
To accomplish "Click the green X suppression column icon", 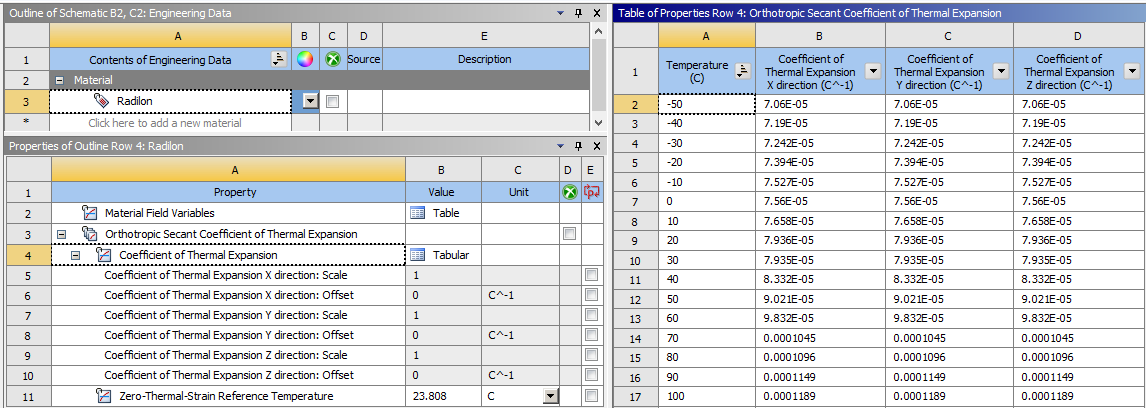I will (x=333, y=59).
